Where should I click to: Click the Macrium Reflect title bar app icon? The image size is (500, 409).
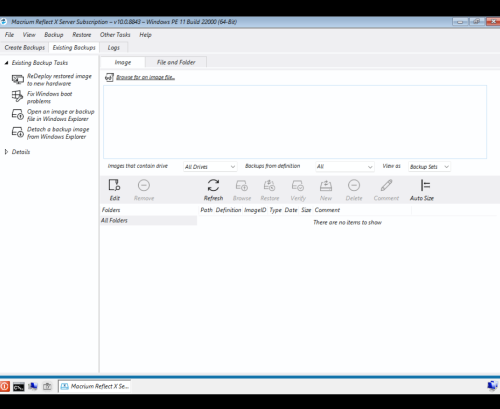(3, 22)
